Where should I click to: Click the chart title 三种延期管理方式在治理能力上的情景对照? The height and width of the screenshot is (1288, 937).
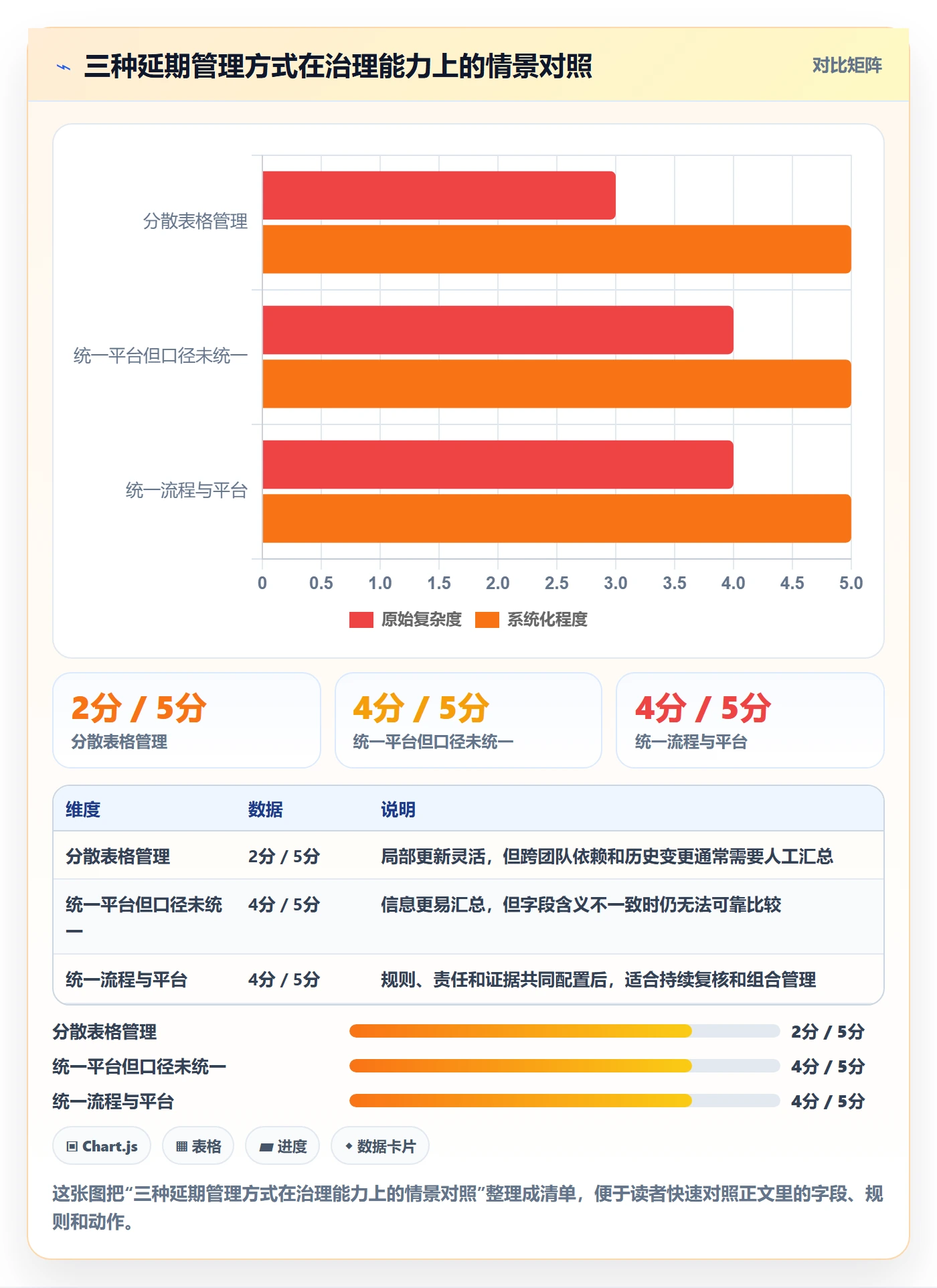pos(338,66)
